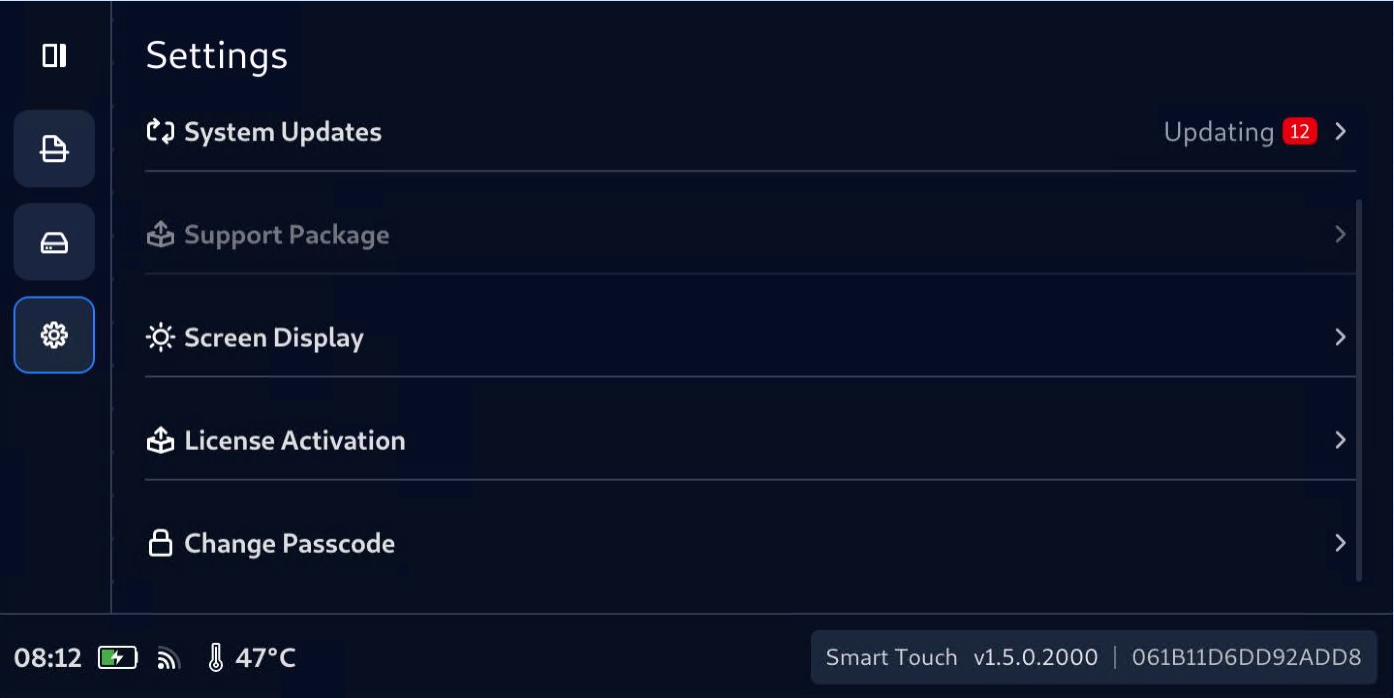1394x698 pixels.
Task: Click the Screen Display sun icon
Action: pyautogui.click(x=160, y=338)
